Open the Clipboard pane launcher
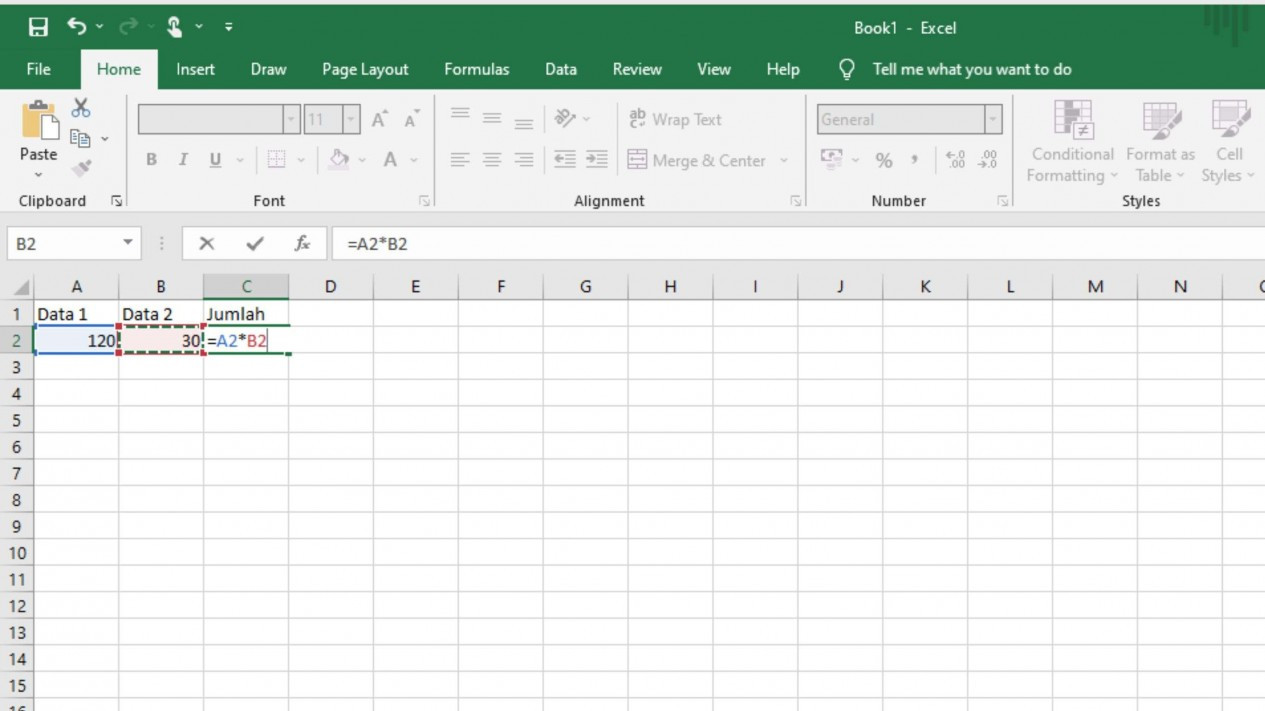 point(116,201)
